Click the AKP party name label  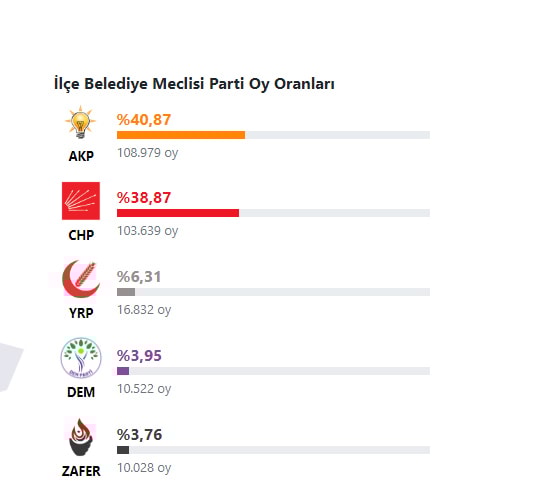[81, 156]
